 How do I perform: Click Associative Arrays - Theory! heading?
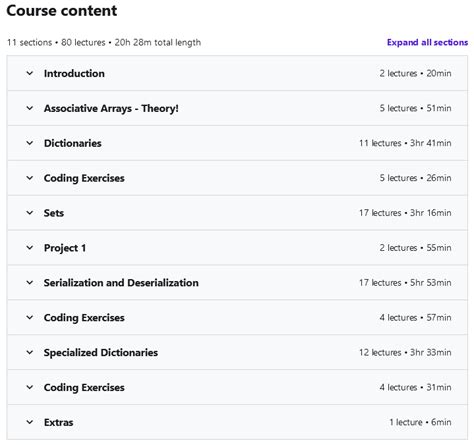(x=111, y=109)
